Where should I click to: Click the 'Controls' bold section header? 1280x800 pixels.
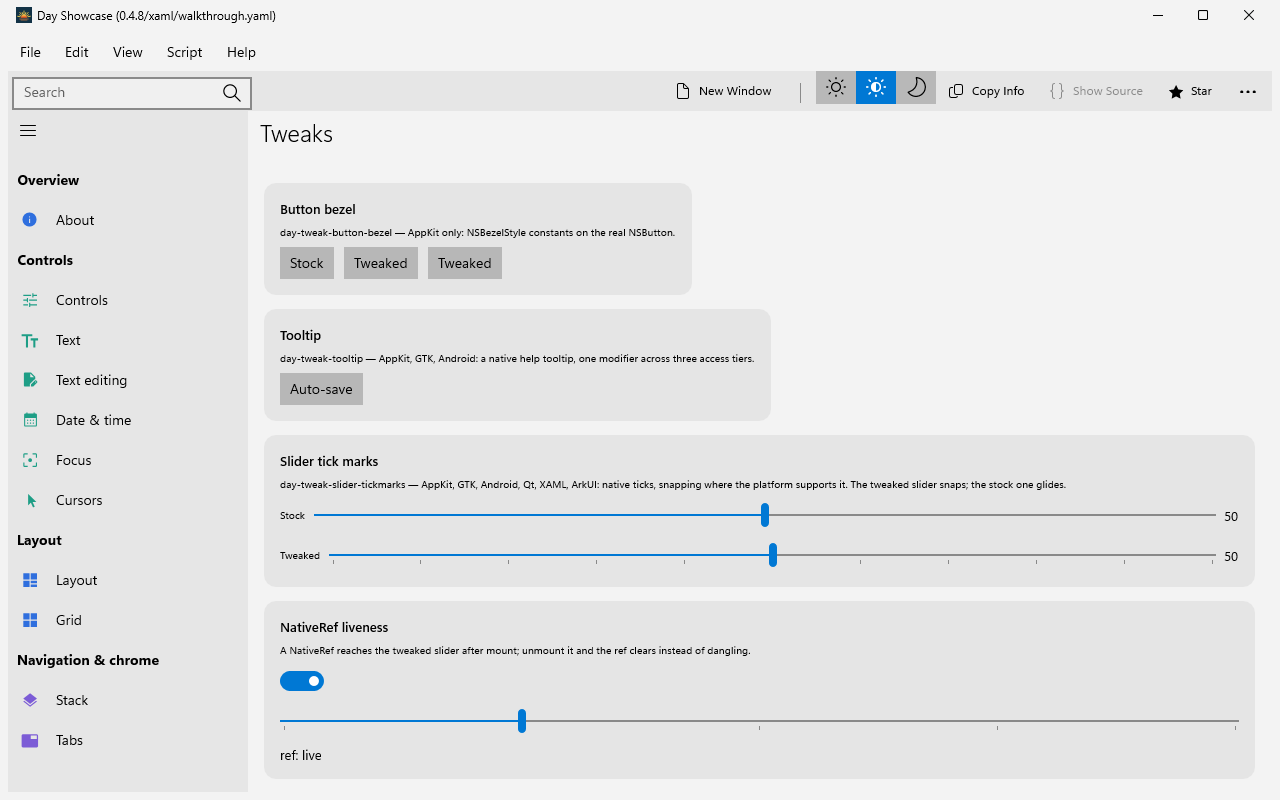click(x=45, y=260)
